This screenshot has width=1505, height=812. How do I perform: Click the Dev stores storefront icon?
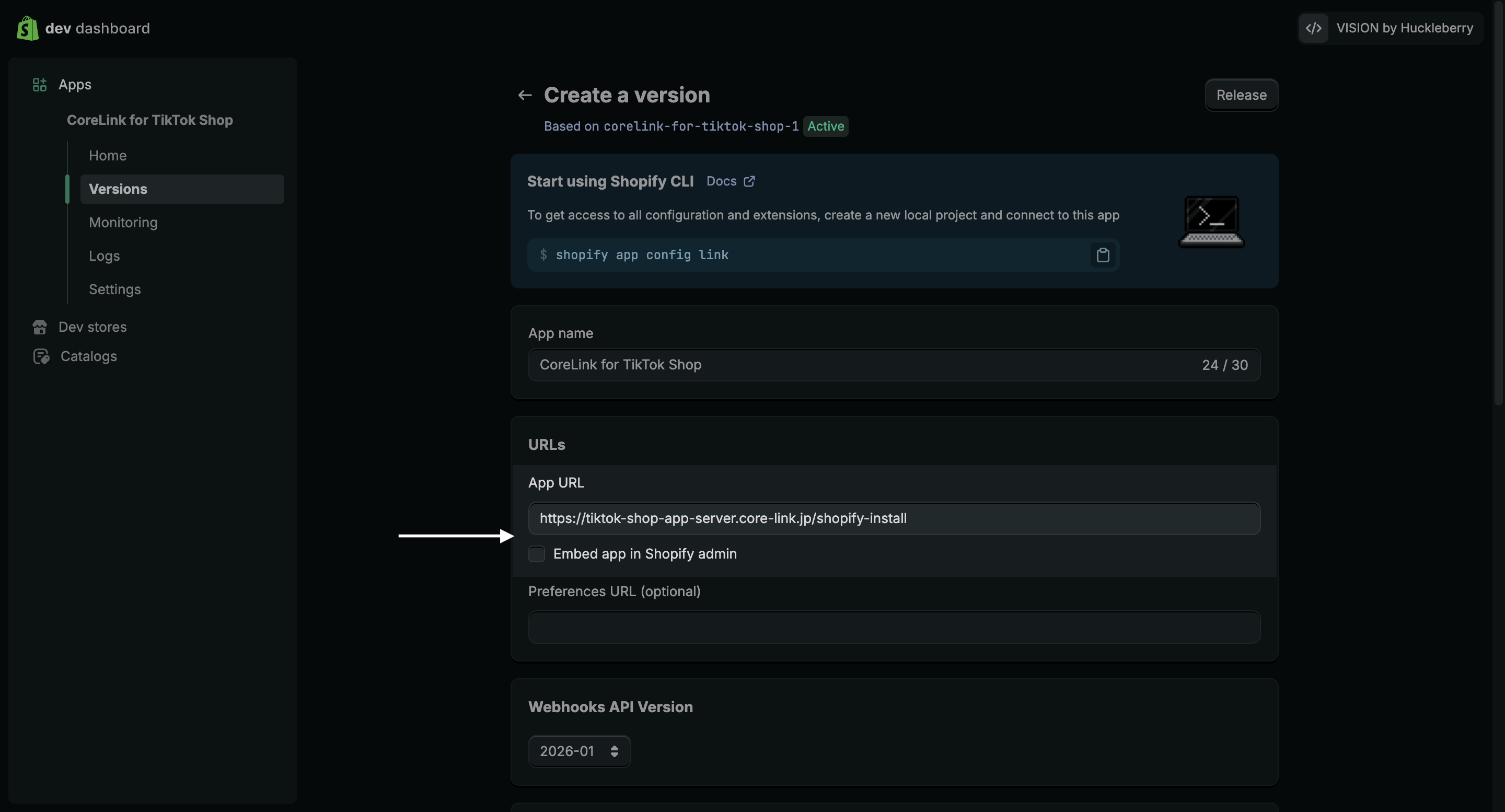point(40,327)
